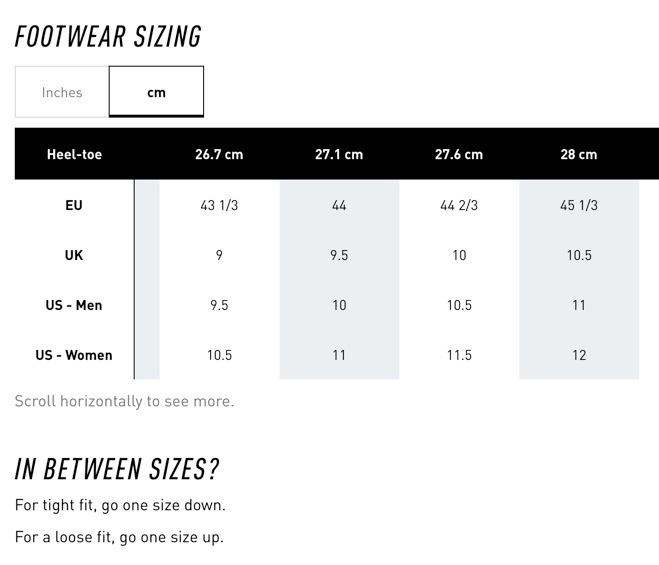Choose US Men size 10 cell
The width and height of the screenshot is (659, 565).
click(x=339, y=305)
